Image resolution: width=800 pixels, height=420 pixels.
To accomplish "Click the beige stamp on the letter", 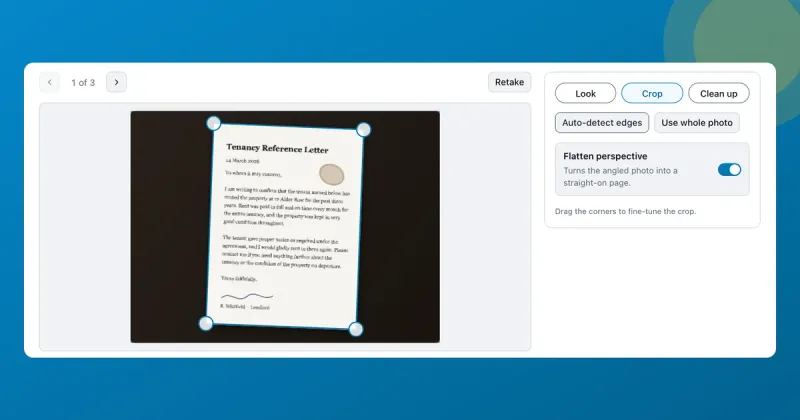I will click(x=332, y=175).
